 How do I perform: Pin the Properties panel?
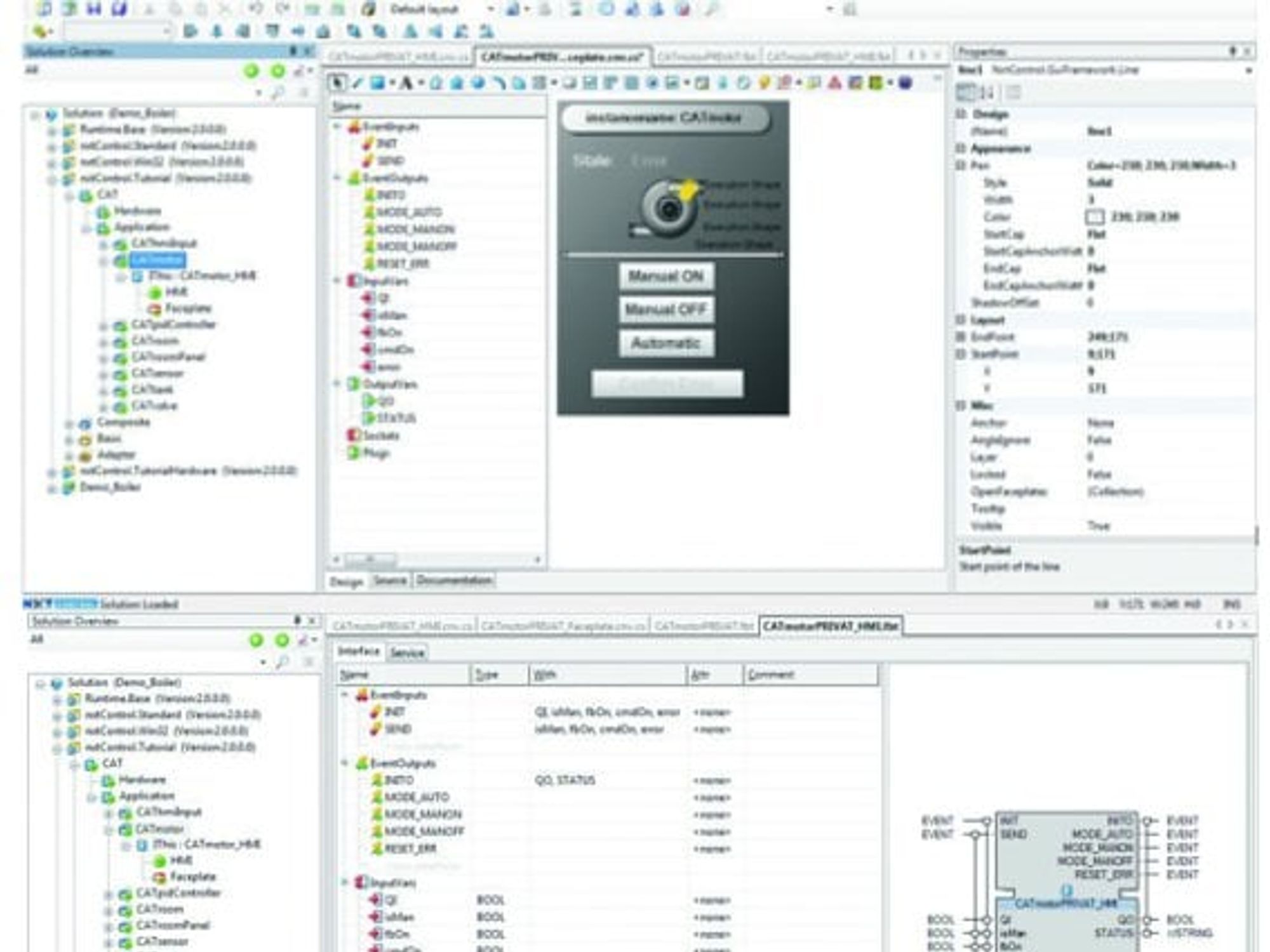tap(1233, 51)
